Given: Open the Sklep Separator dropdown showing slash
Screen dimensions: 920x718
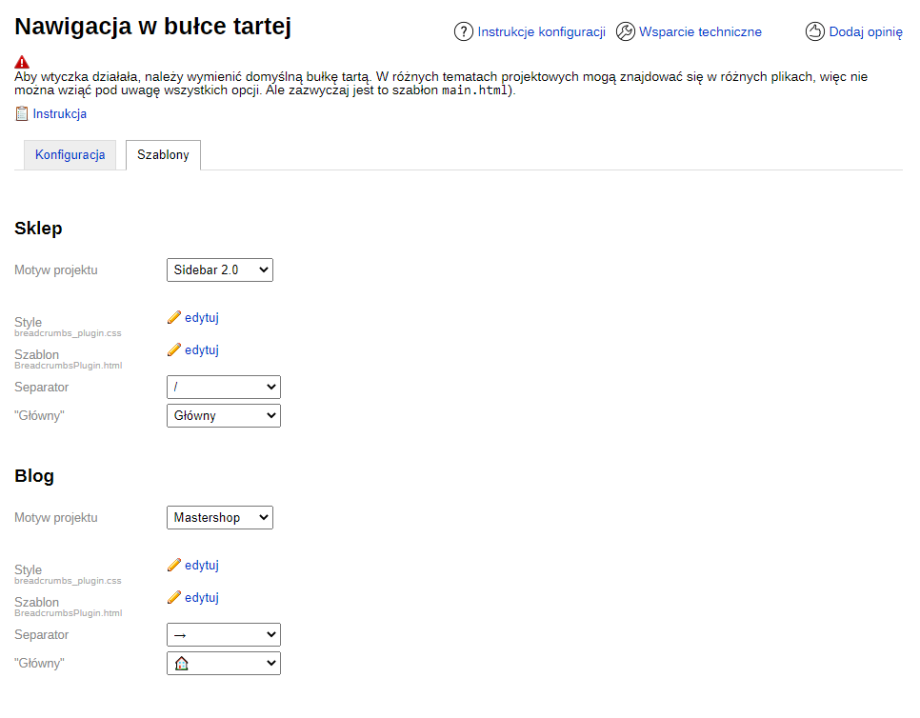Looking at the screenshot, I should [223, 387].
